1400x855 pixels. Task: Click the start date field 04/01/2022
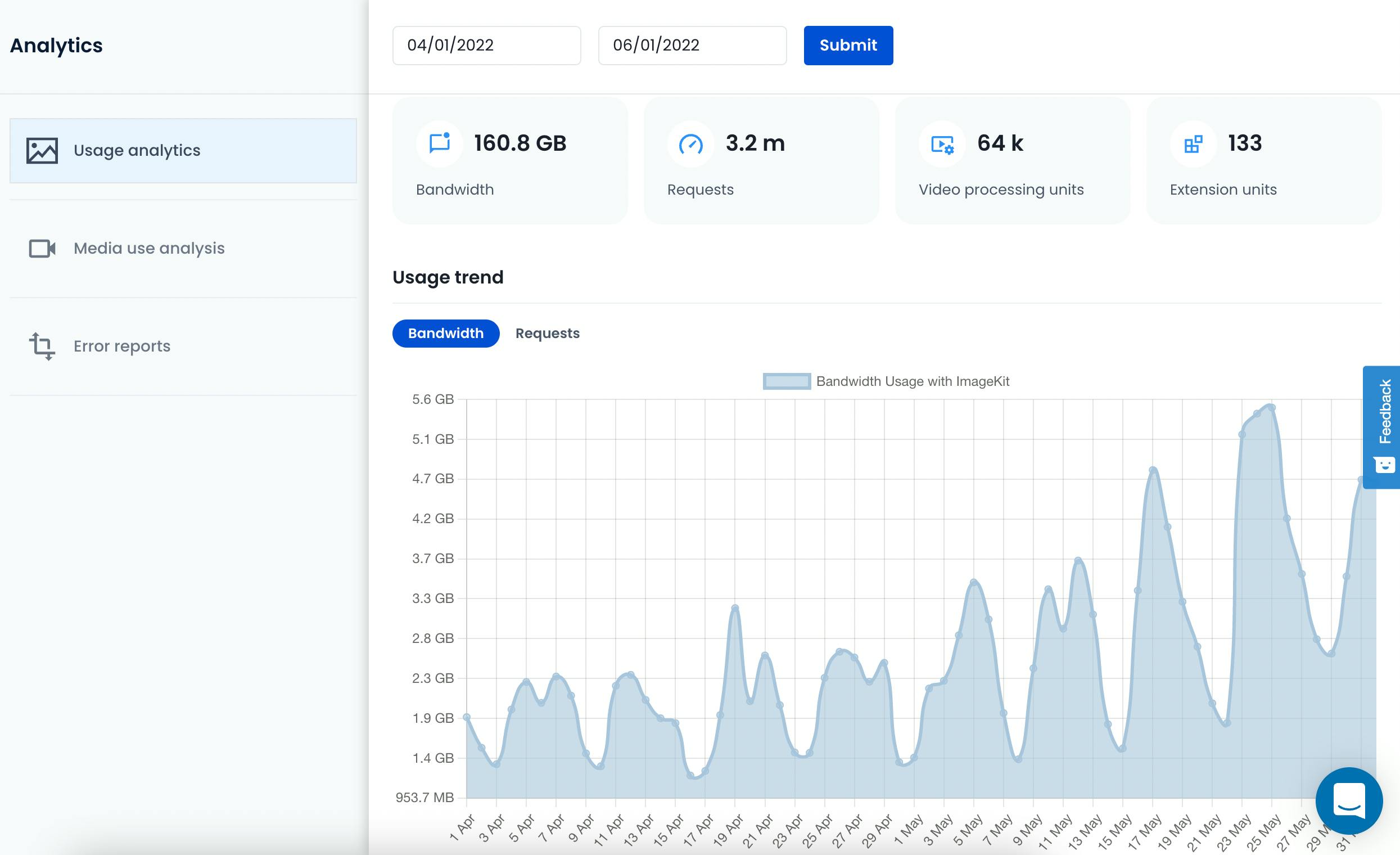(x=486, y=46)
